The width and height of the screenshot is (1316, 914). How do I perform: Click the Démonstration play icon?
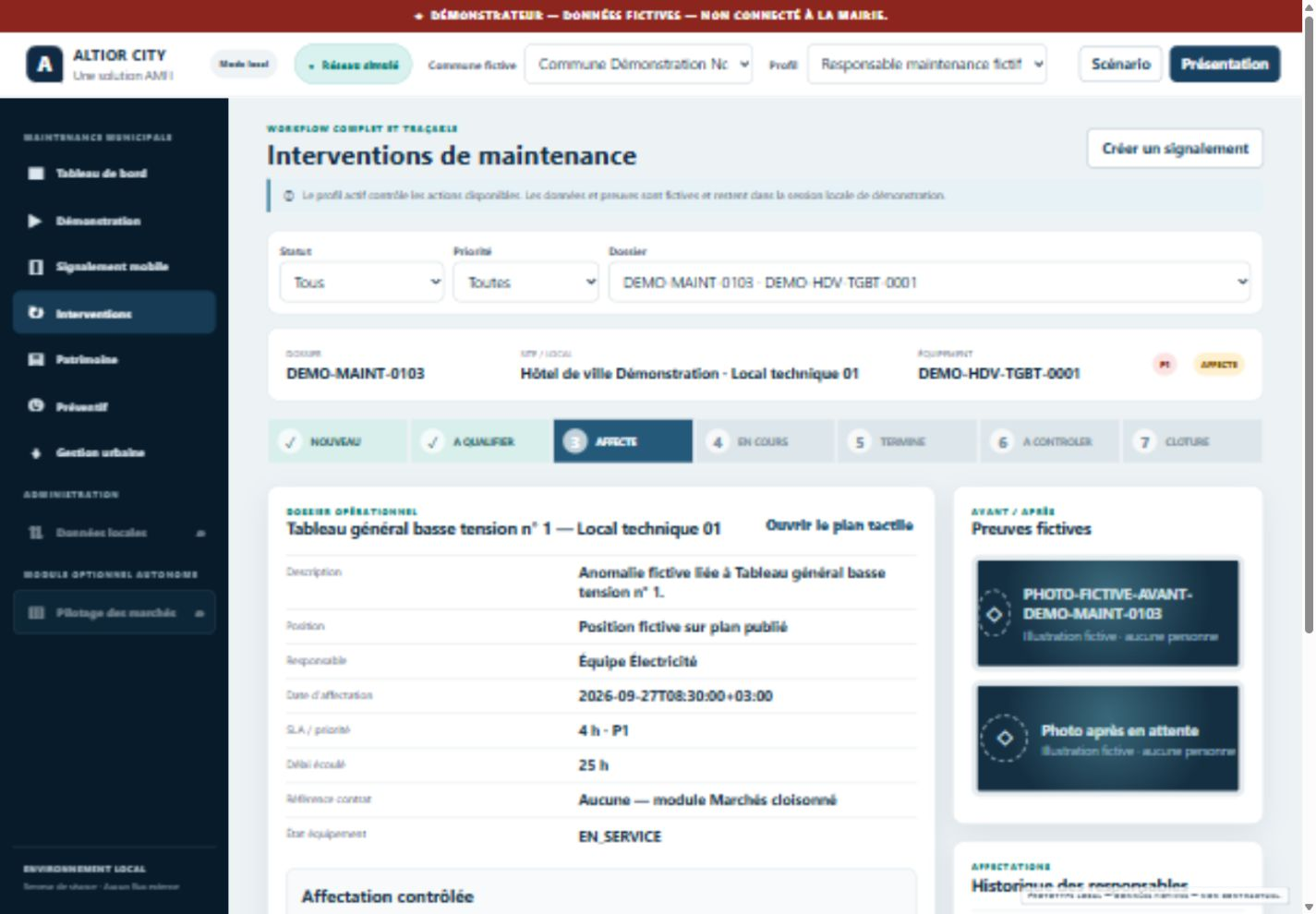[x=35, y=221]
